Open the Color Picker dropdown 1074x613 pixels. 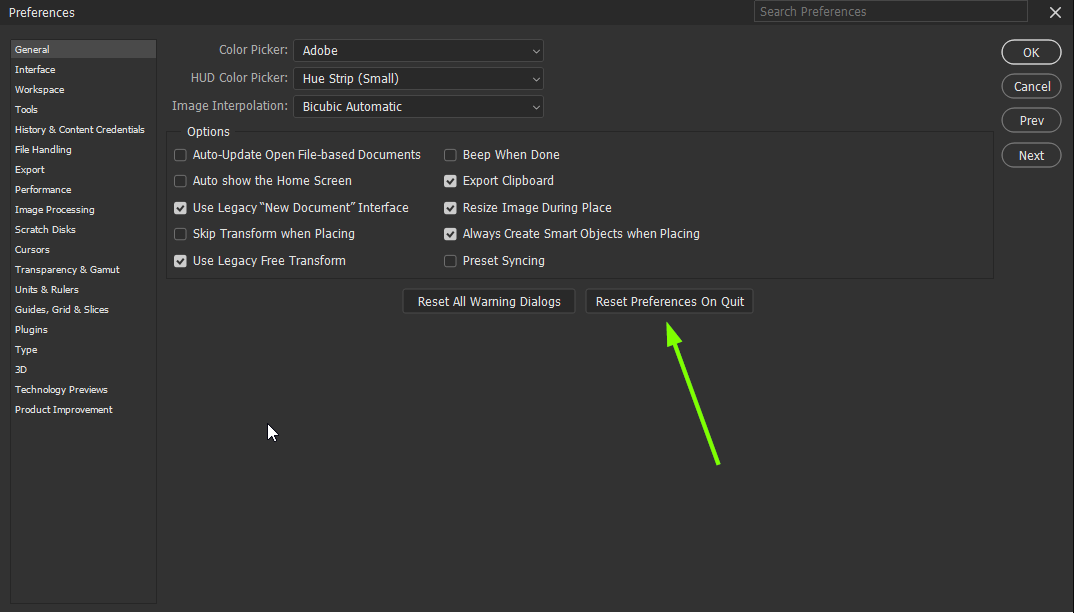(x=418, y=50)
